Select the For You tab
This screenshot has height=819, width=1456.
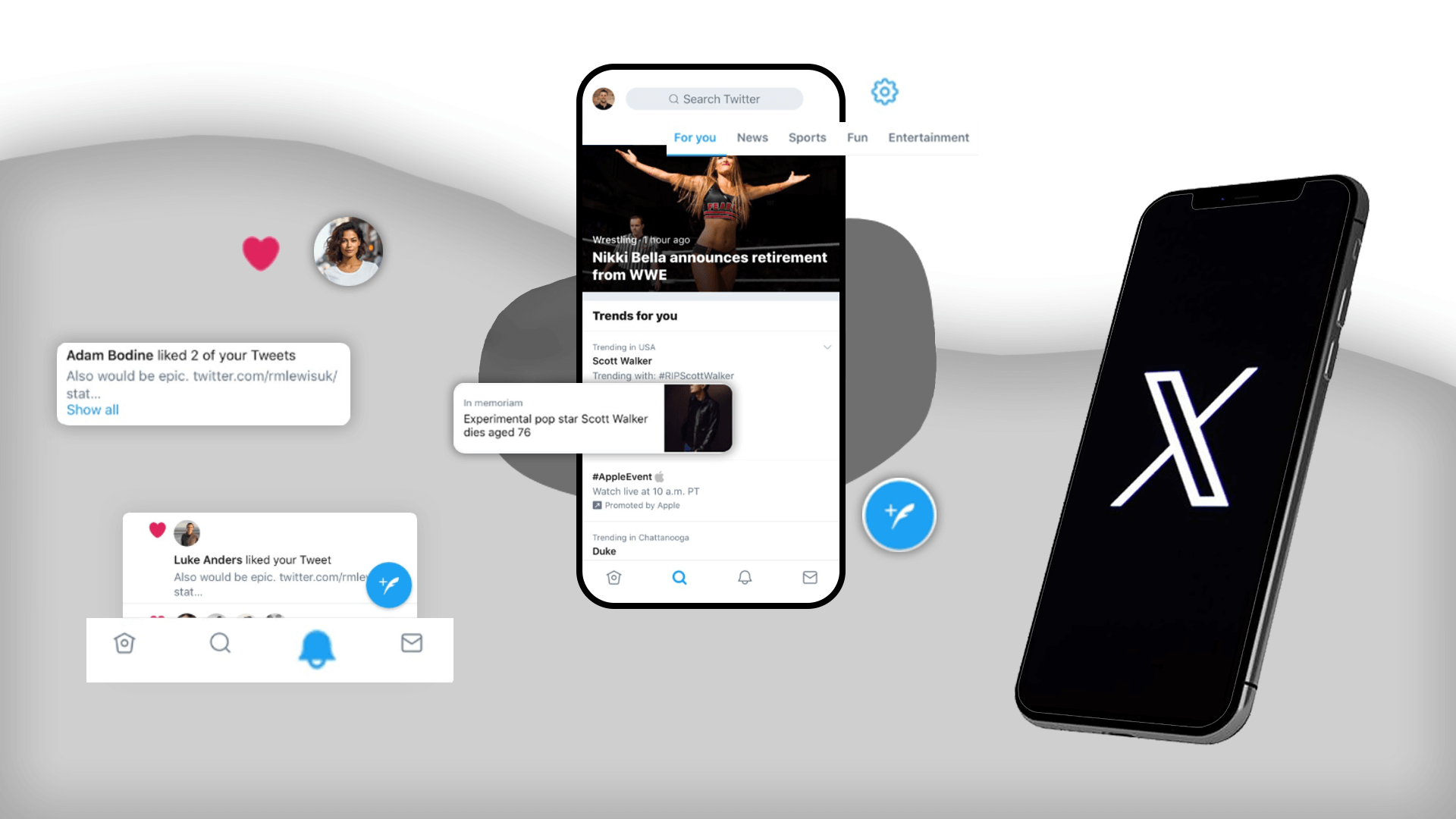[x=694, y=137]
